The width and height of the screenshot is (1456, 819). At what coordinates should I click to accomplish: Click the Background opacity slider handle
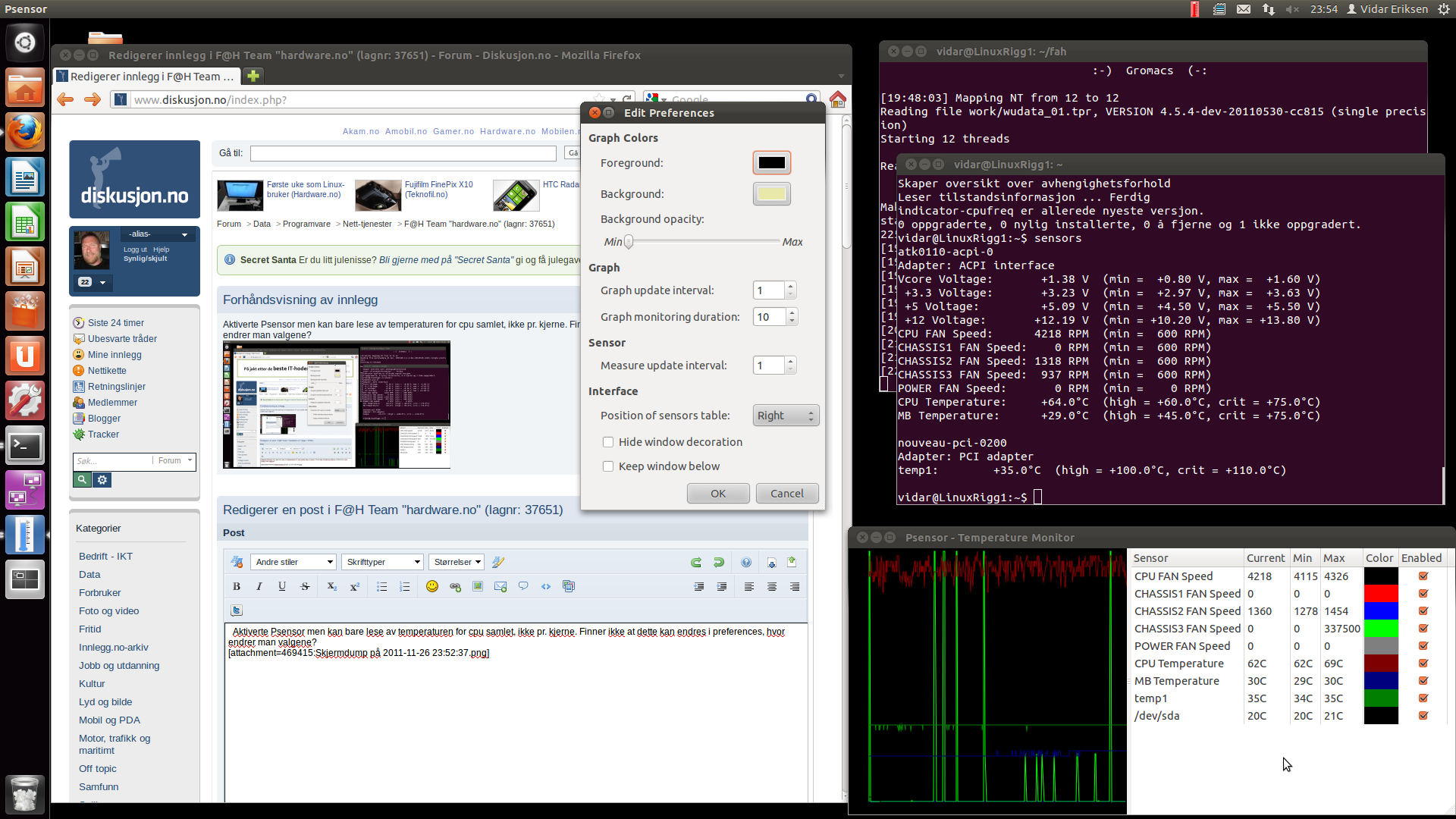click(x=629, y=242)
